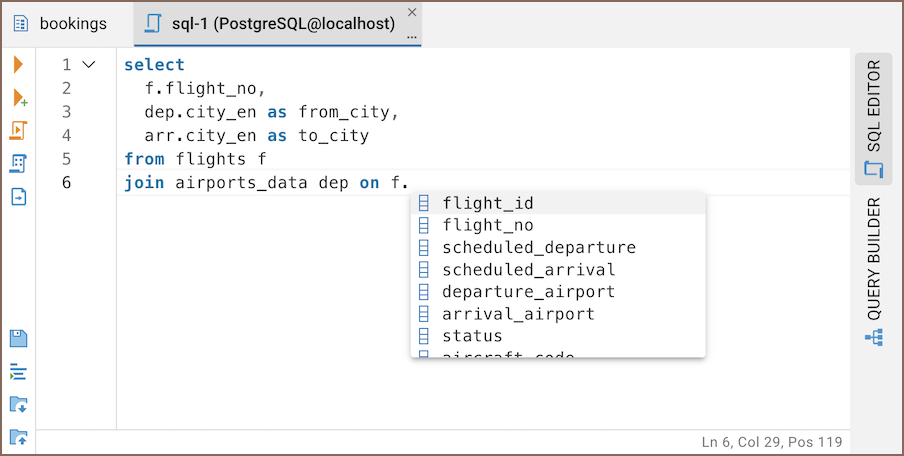Open the QUERY BUILDER side panel

[874, 259]
